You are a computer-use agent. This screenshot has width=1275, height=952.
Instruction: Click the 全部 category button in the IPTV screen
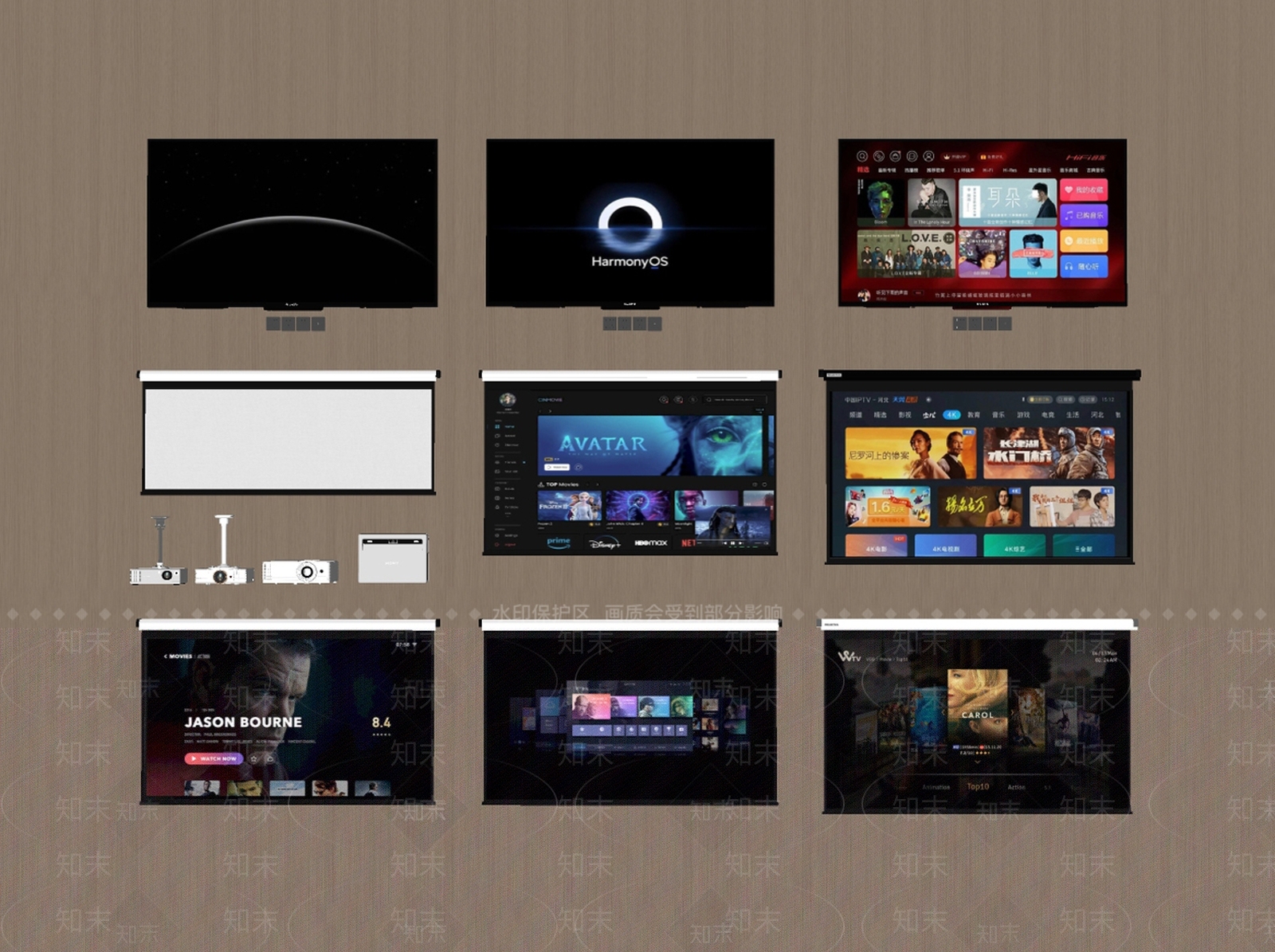(x=1084, y=546)
